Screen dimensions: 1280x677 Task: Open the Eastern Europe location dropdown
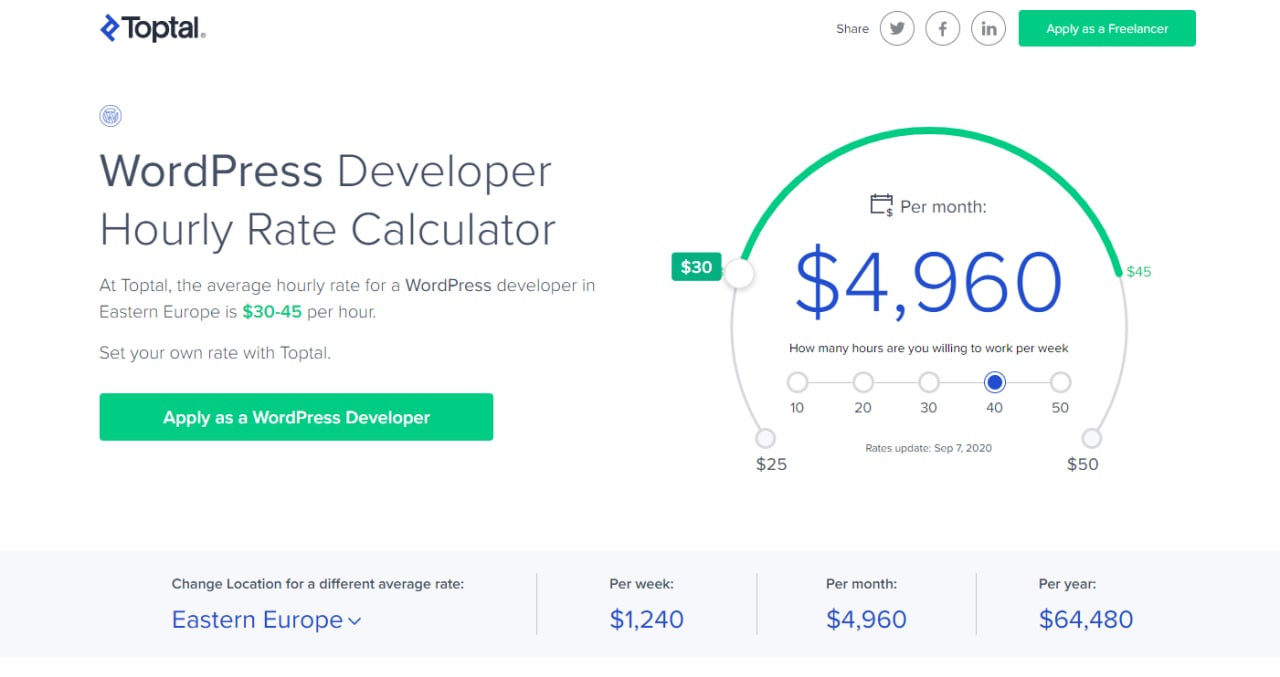point(266,620)
